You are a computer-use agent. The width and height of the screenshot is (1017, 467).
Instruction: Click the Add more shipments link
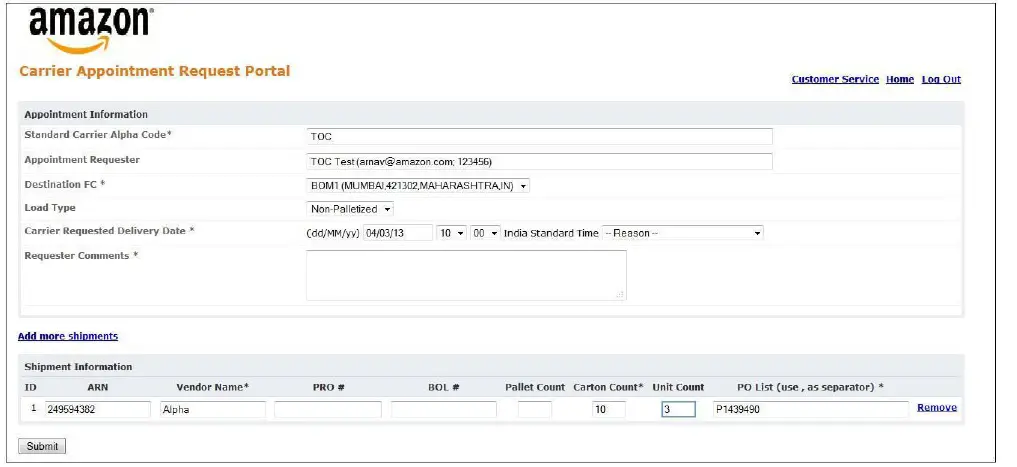click(x=68, y=336)
